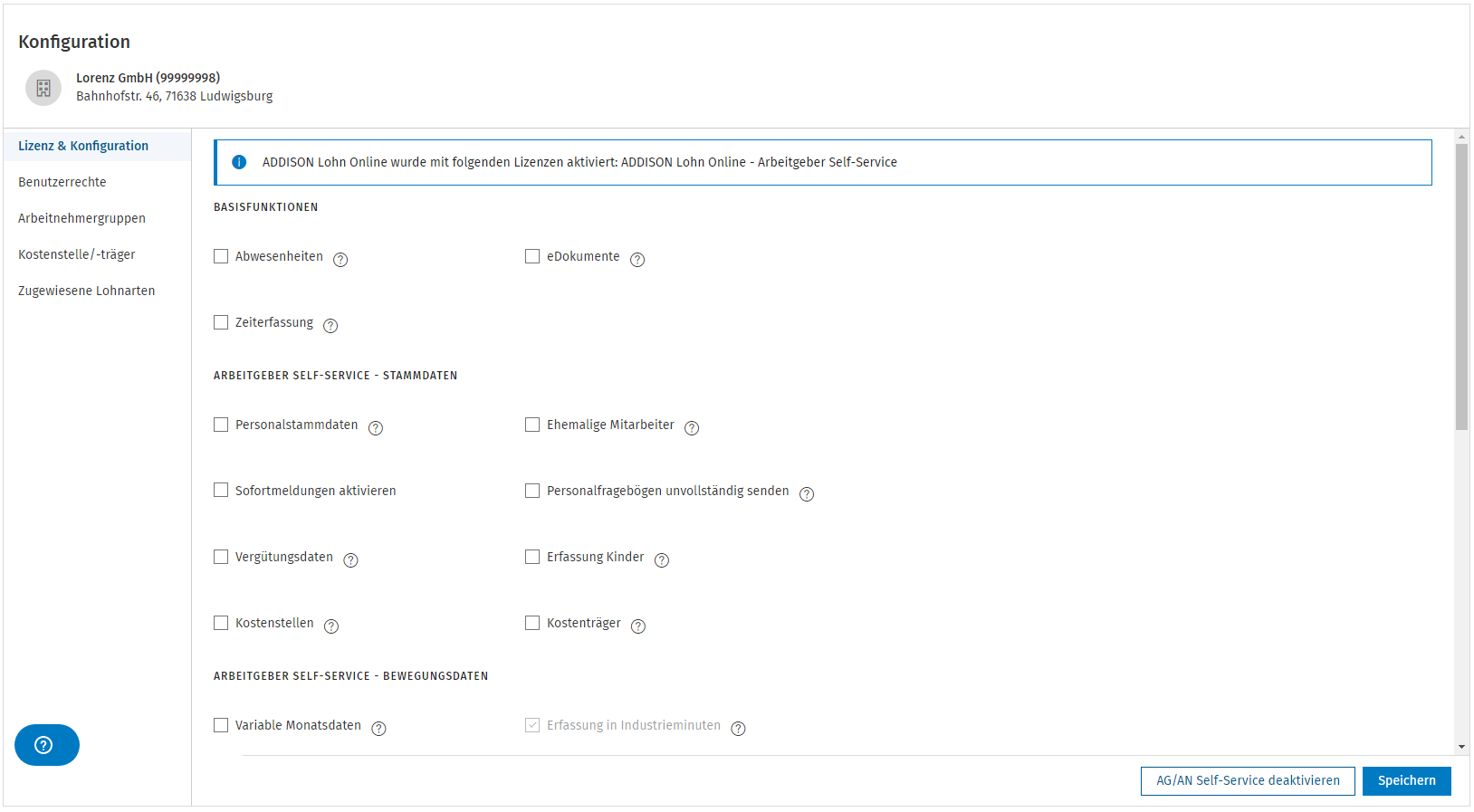This screenshot has height=812, width=1474.
Task: Click the scrollbar down arrow
Action: 1461,747
